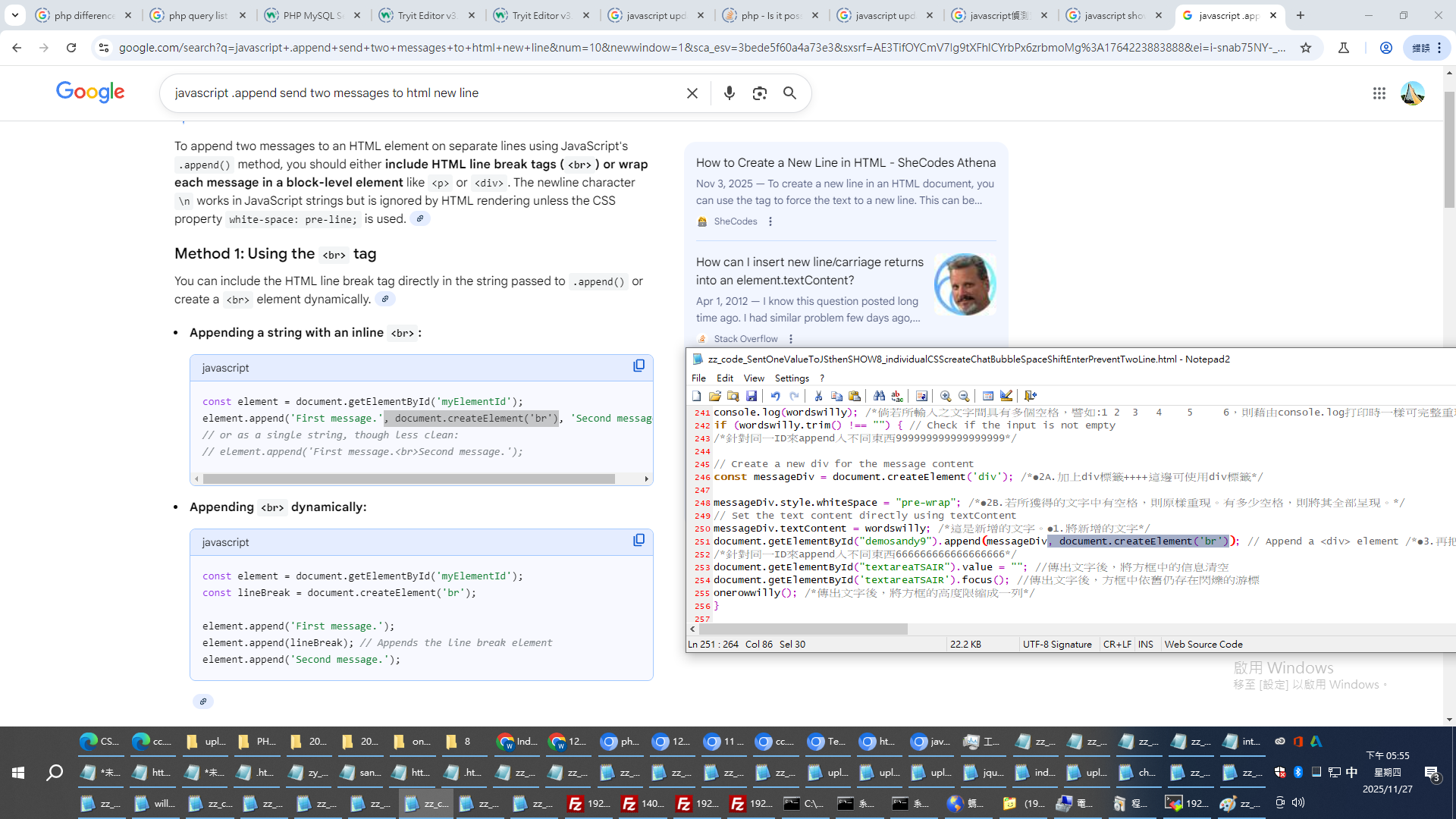Open the View menu in Notepad2

[753, 378]
